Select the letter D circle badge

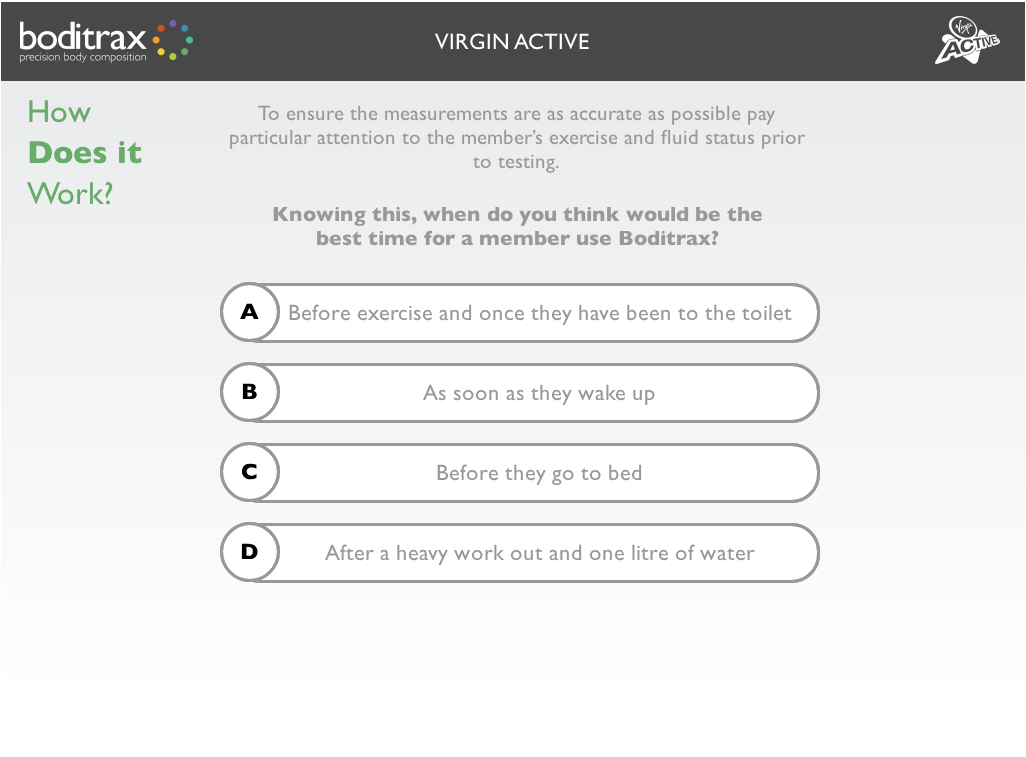pyautogui.click(x=250, y=552)
